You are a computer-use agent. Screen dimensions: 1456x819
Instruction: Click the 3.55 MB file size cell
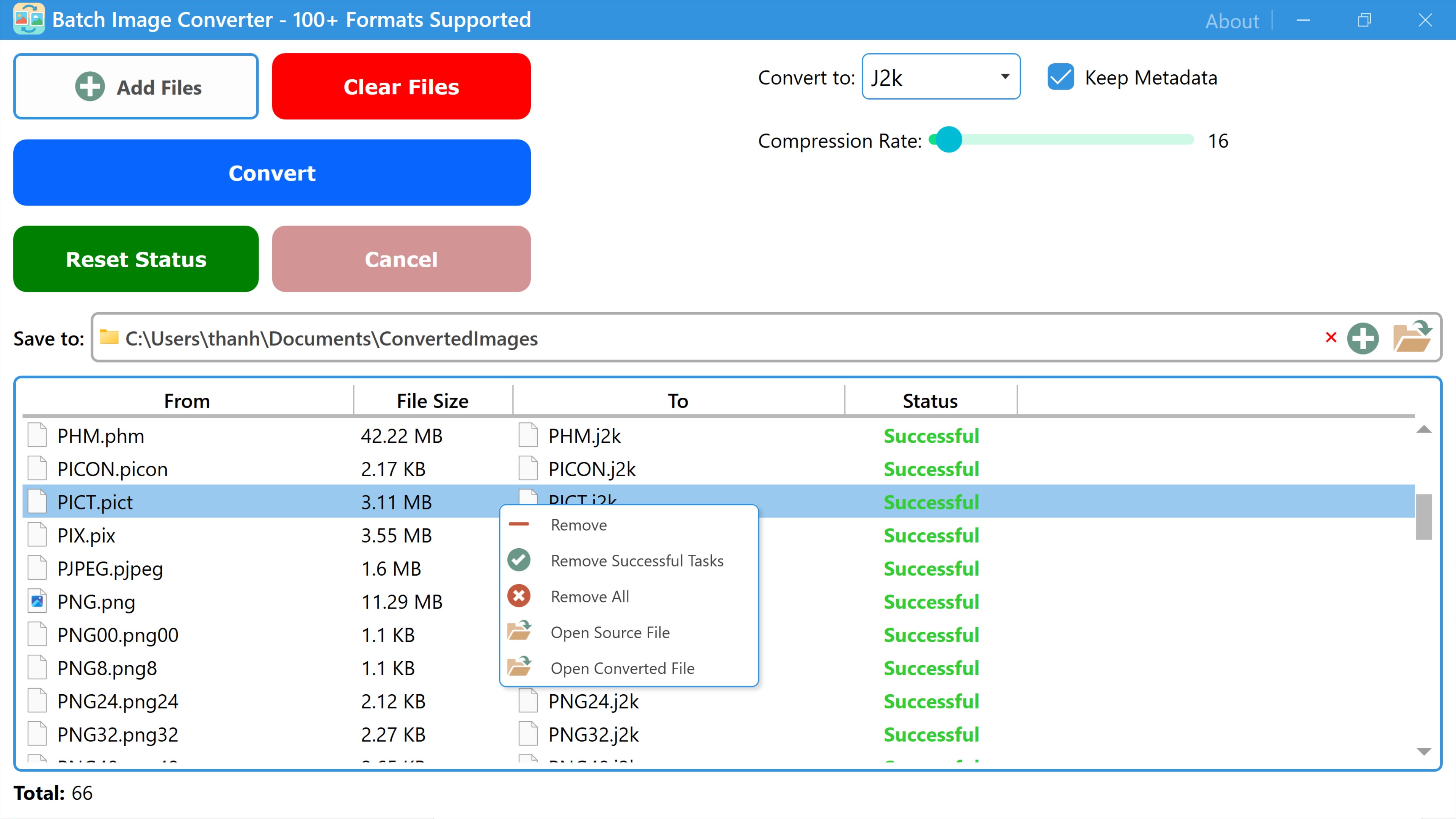tap(396, 535)
